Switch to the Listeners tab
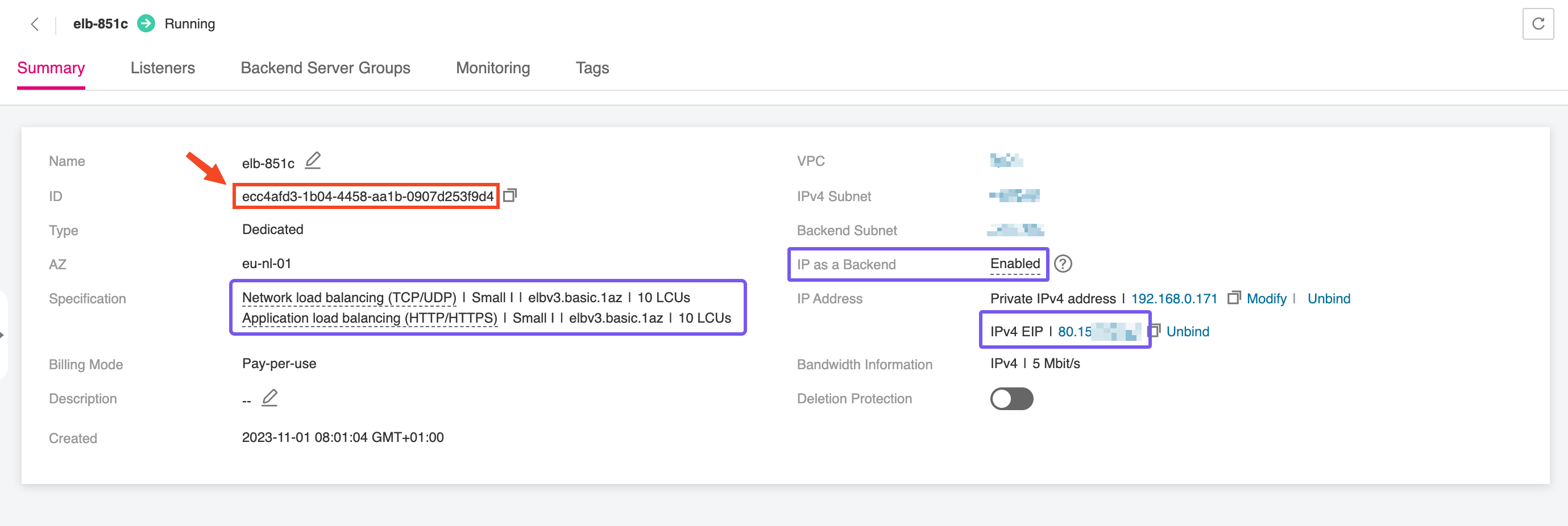 pyautogui.click(x=163, y=68)
